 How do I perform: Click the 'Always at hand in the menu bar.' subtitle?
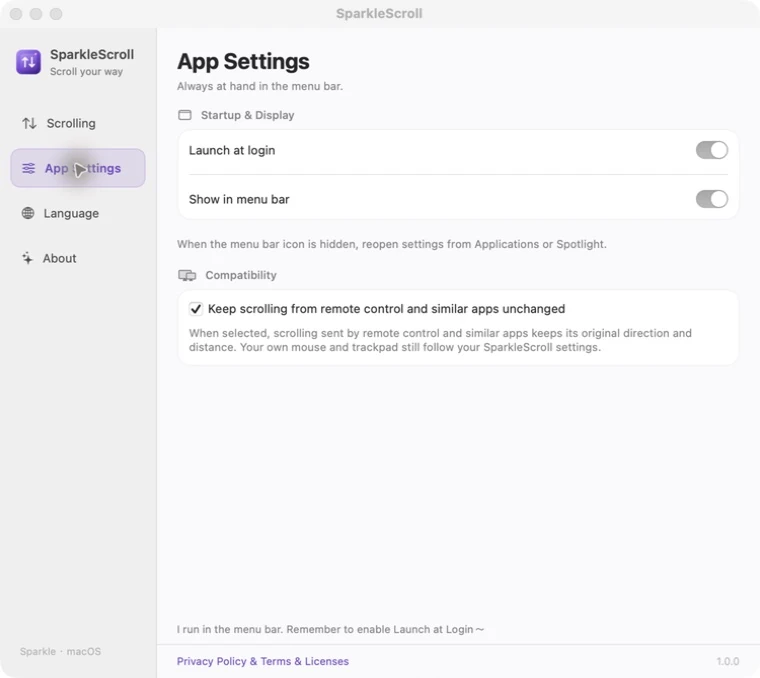[260, 86]
